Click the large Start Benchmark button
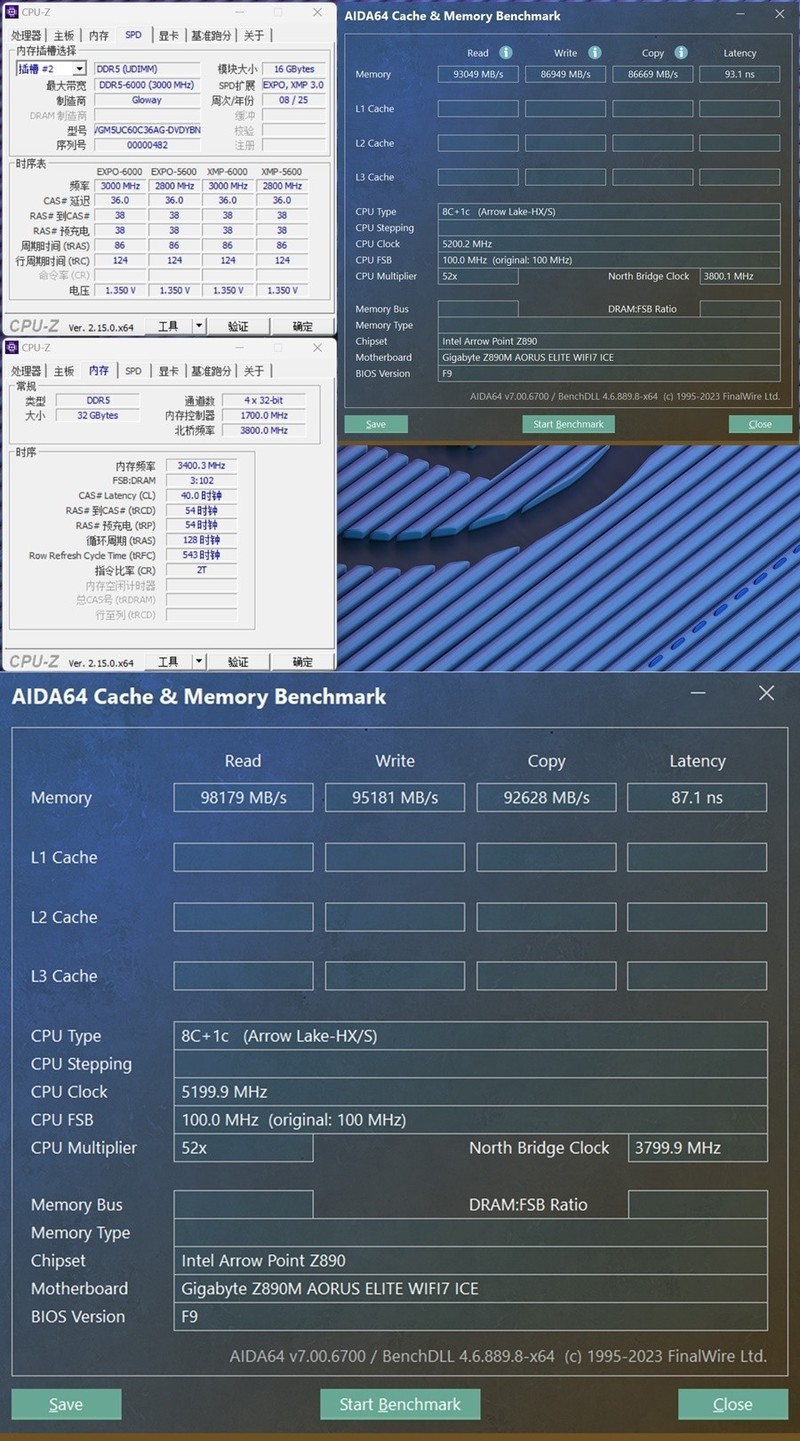800x1441 pixels. click(400, 1404)
